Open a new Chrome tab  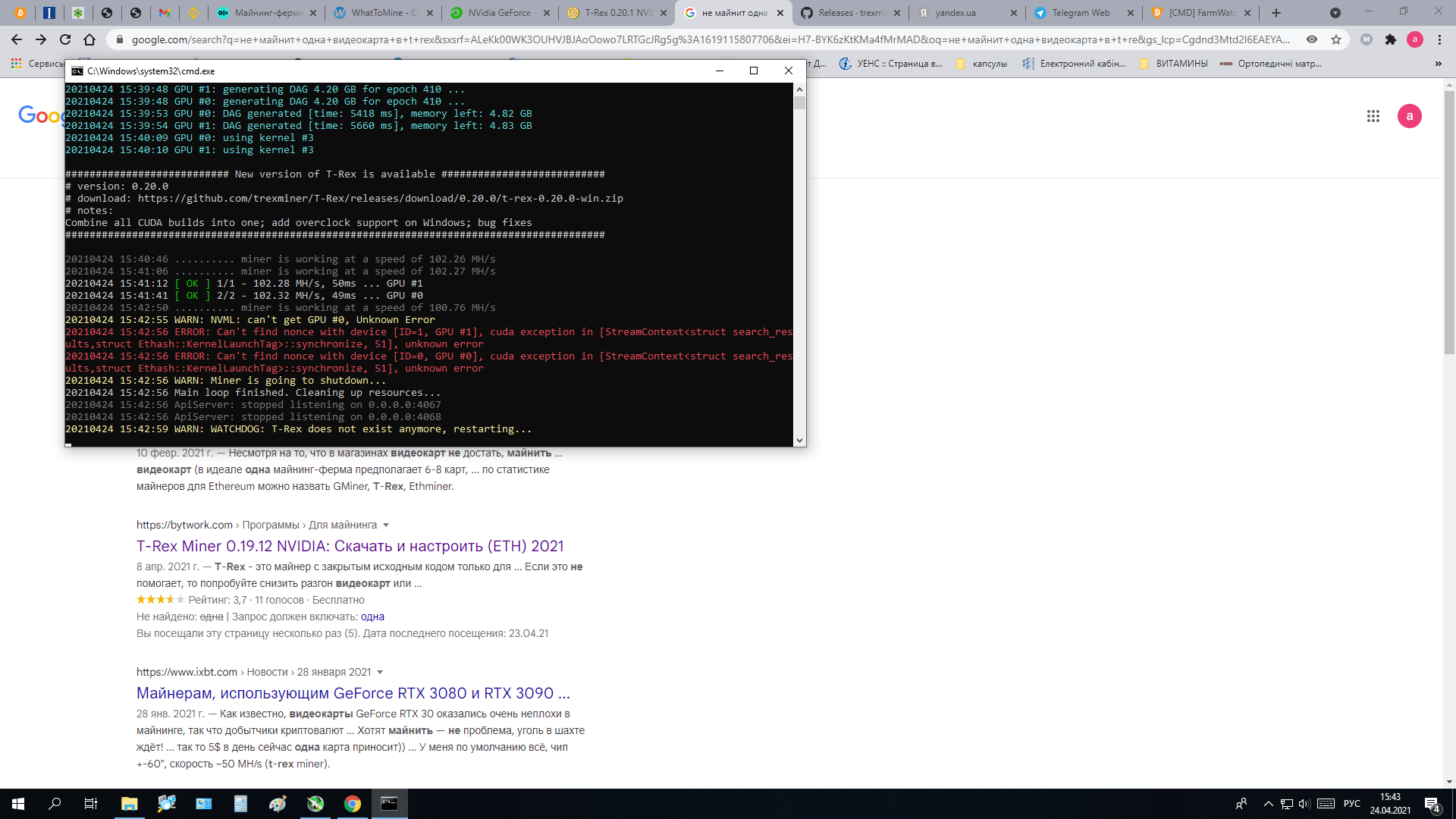pyautogui.click(x=1276, y=13)
